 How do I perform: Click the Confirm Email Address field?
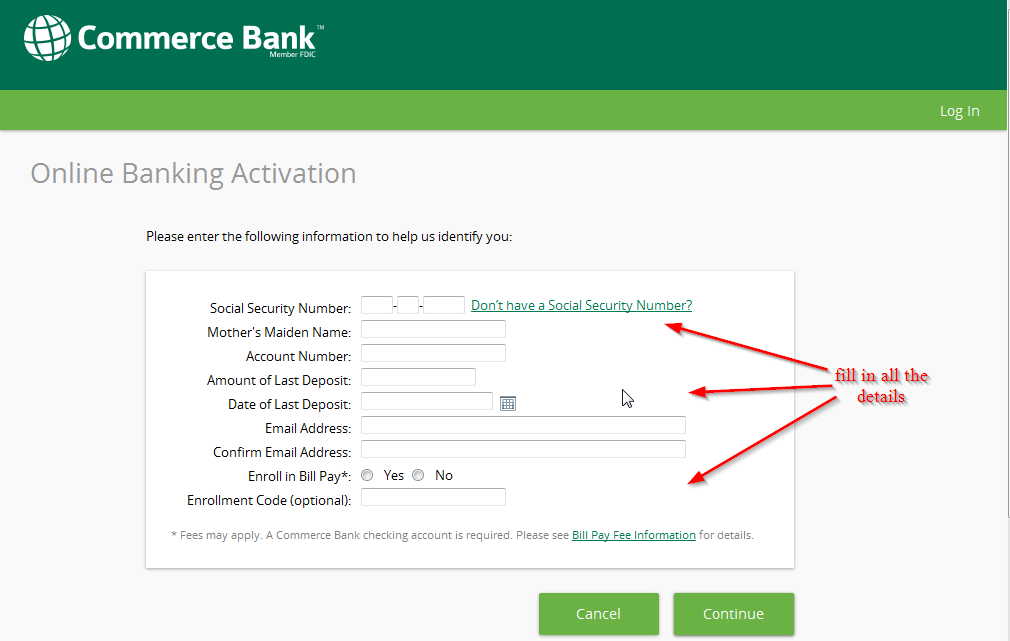tap(523, 449)
